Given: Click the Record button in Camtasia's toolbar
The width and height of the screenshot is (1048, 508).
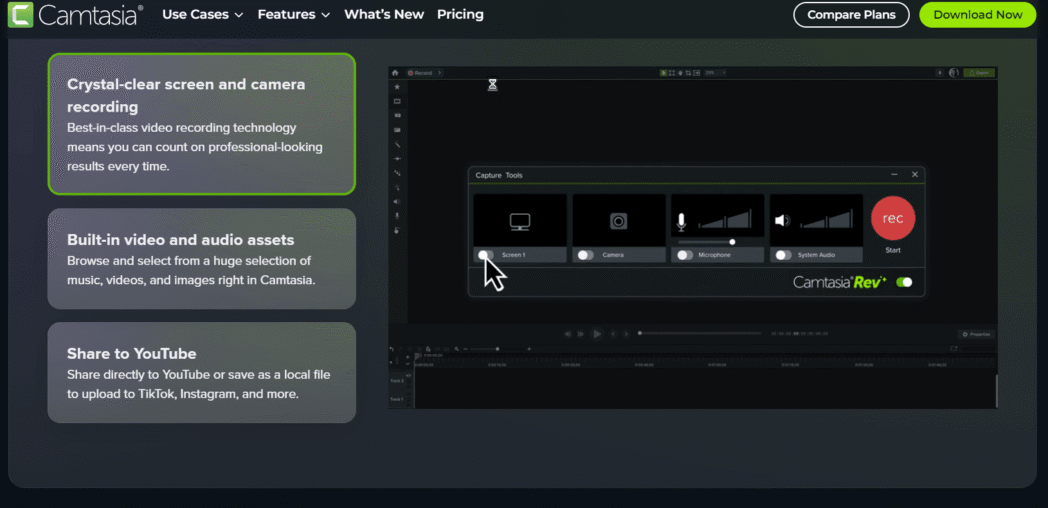Looking at the screenshot, I should 420,73.
